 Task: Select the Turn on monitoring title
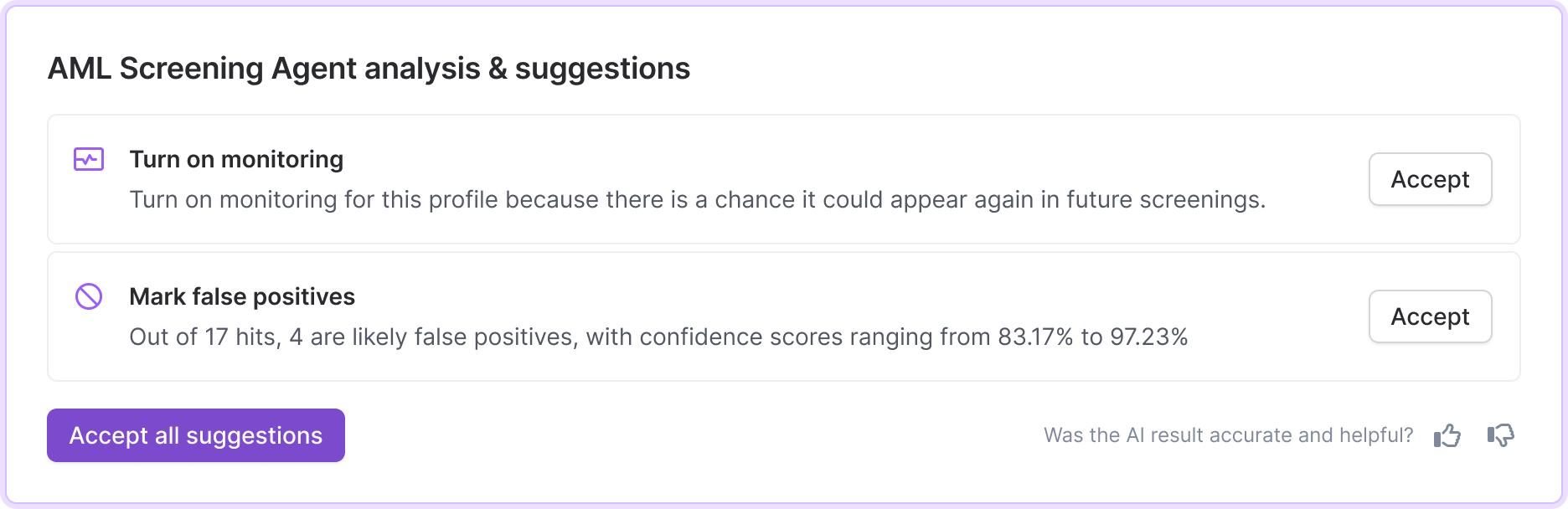pyautogui.click(x=236, y=159)
